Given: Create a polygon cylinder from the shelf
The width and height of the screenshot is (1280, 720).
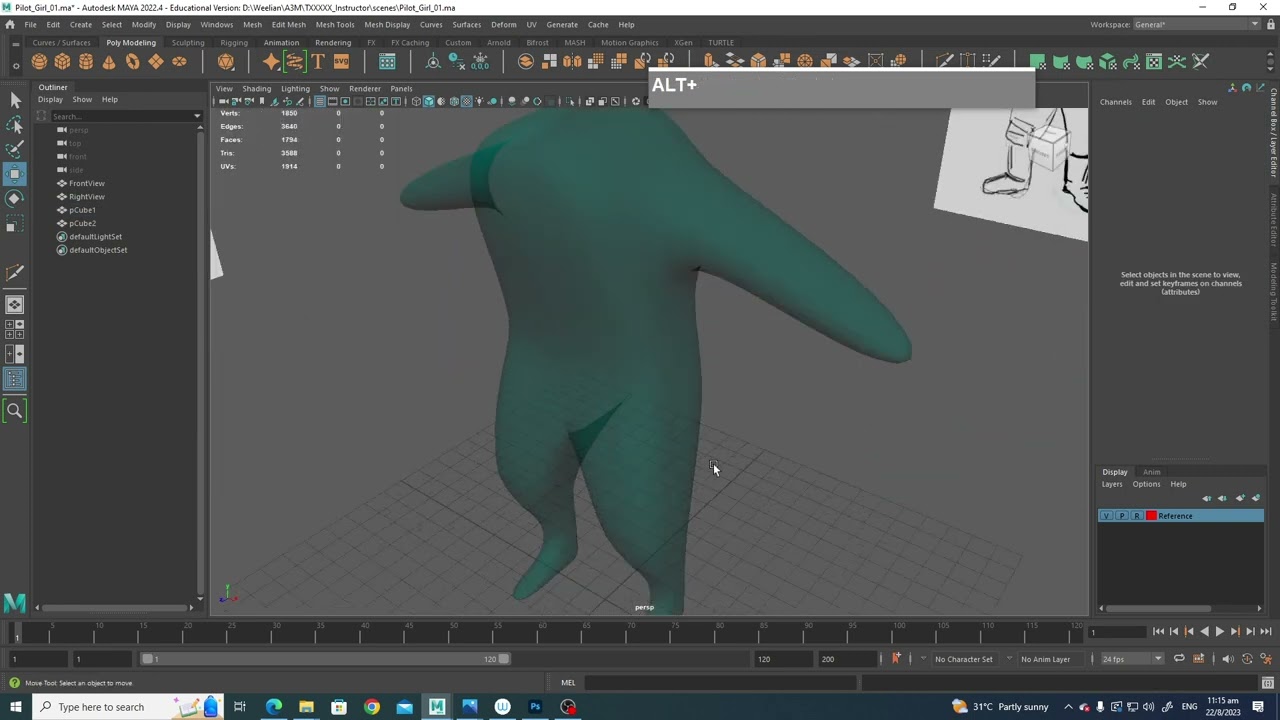Looking at the screenshot, I should 86,62.
